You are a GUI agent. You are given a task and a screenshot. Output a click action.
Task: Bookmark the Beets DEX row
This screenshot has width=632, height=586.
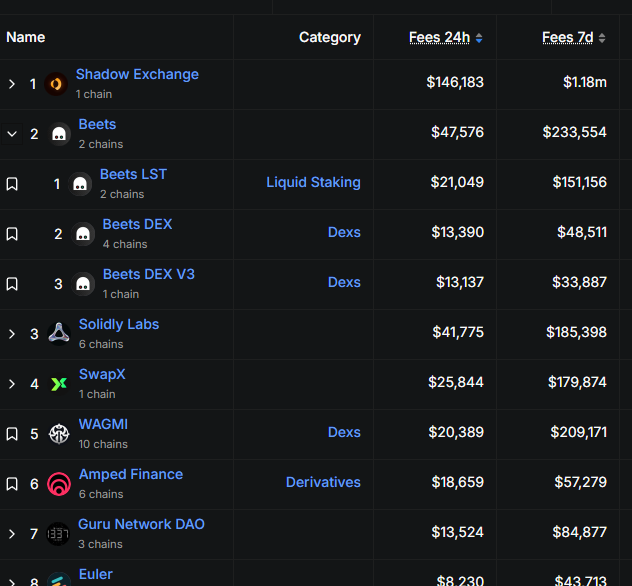(12, 234)
